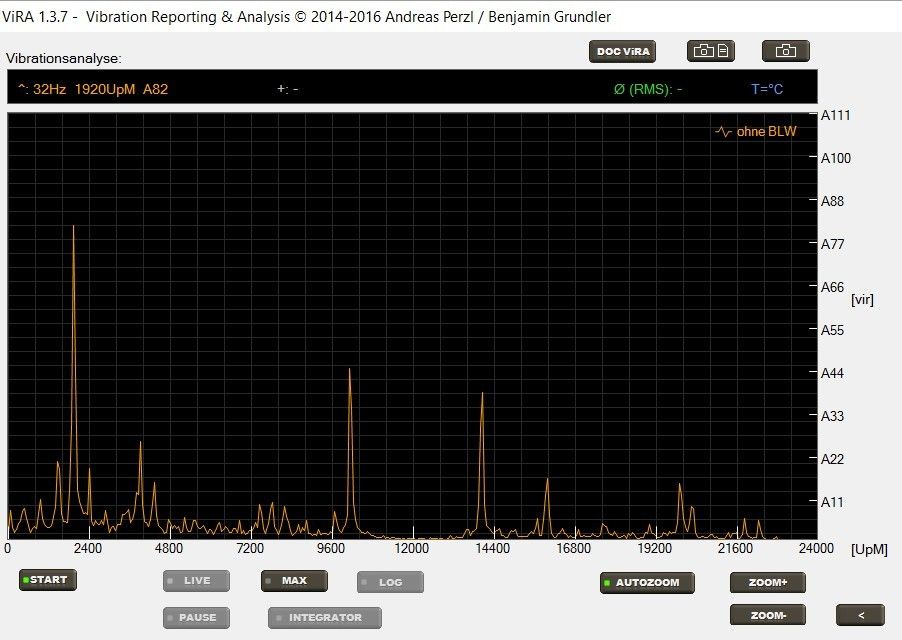Click the left arrow collapse button
The height and width of the screenshot is (640, 902).
coord(862,615)
